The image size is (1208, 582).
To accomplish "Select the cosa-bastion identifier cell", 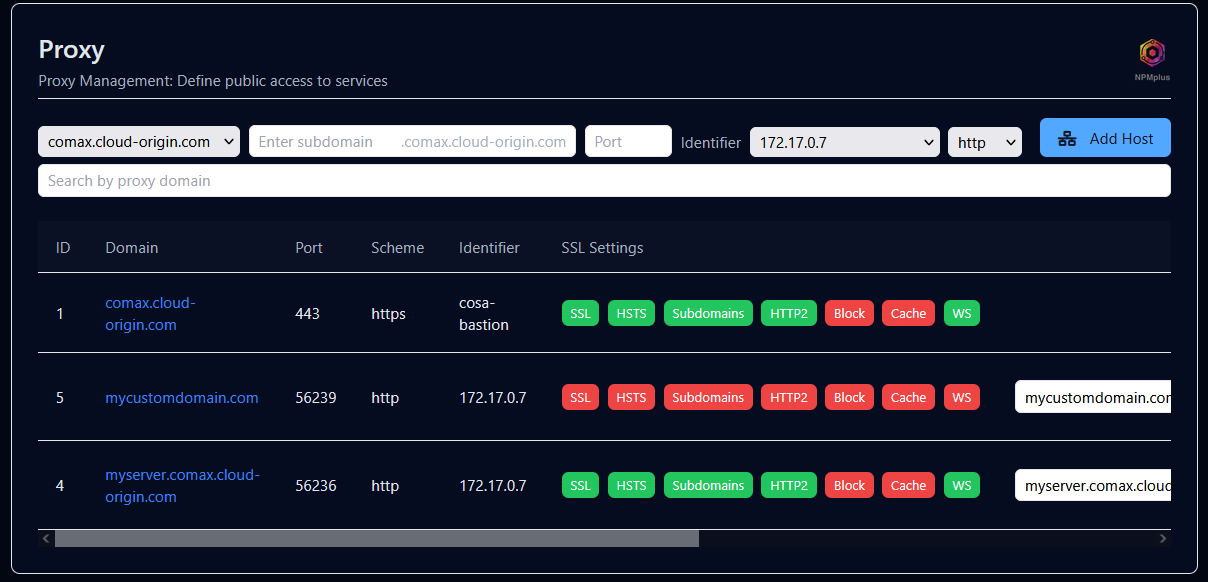I will click(484, 313).
